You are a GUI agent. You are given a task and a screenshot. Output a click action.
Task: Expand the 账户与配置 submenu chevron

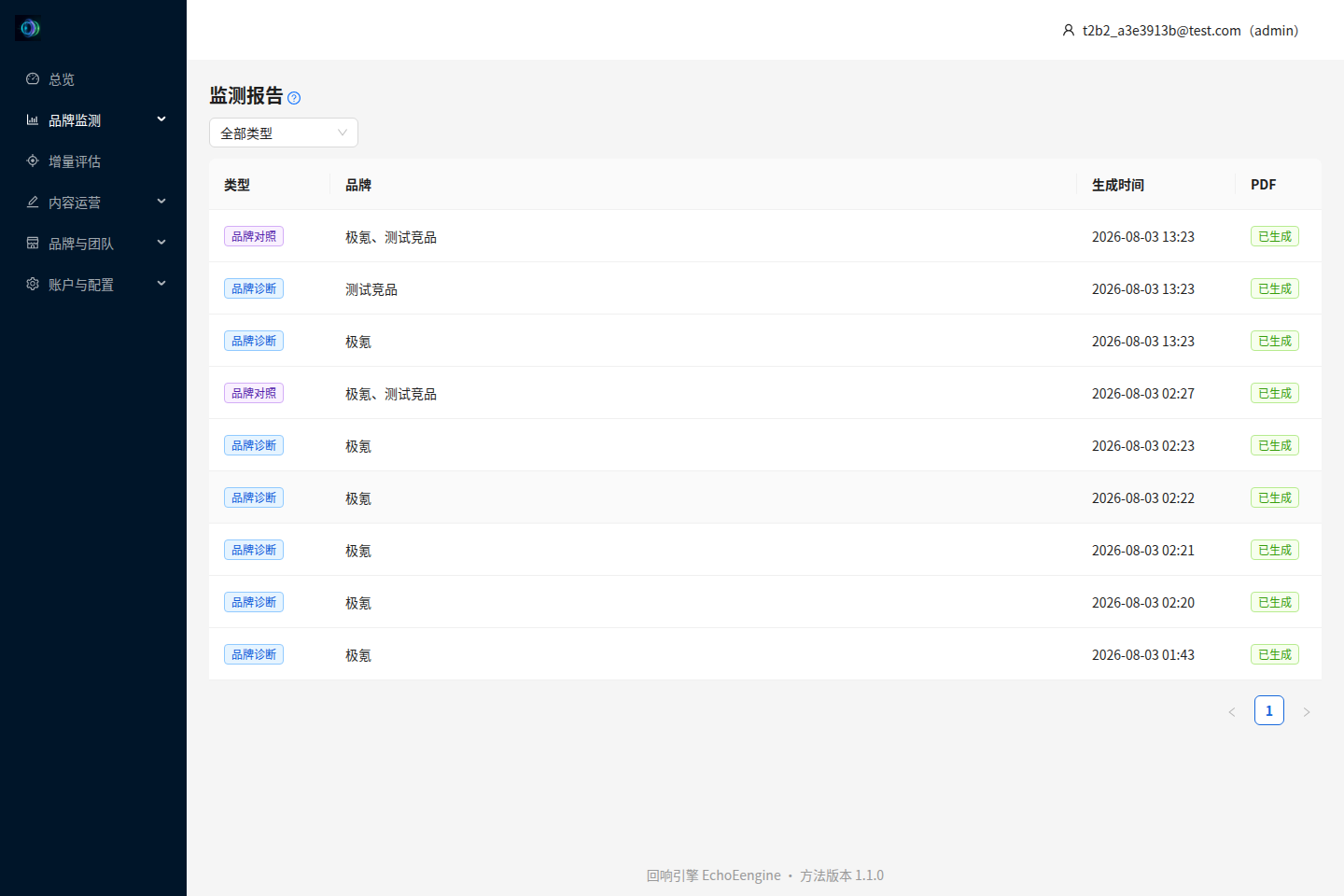pyautogui.click(x=161, y=284)
